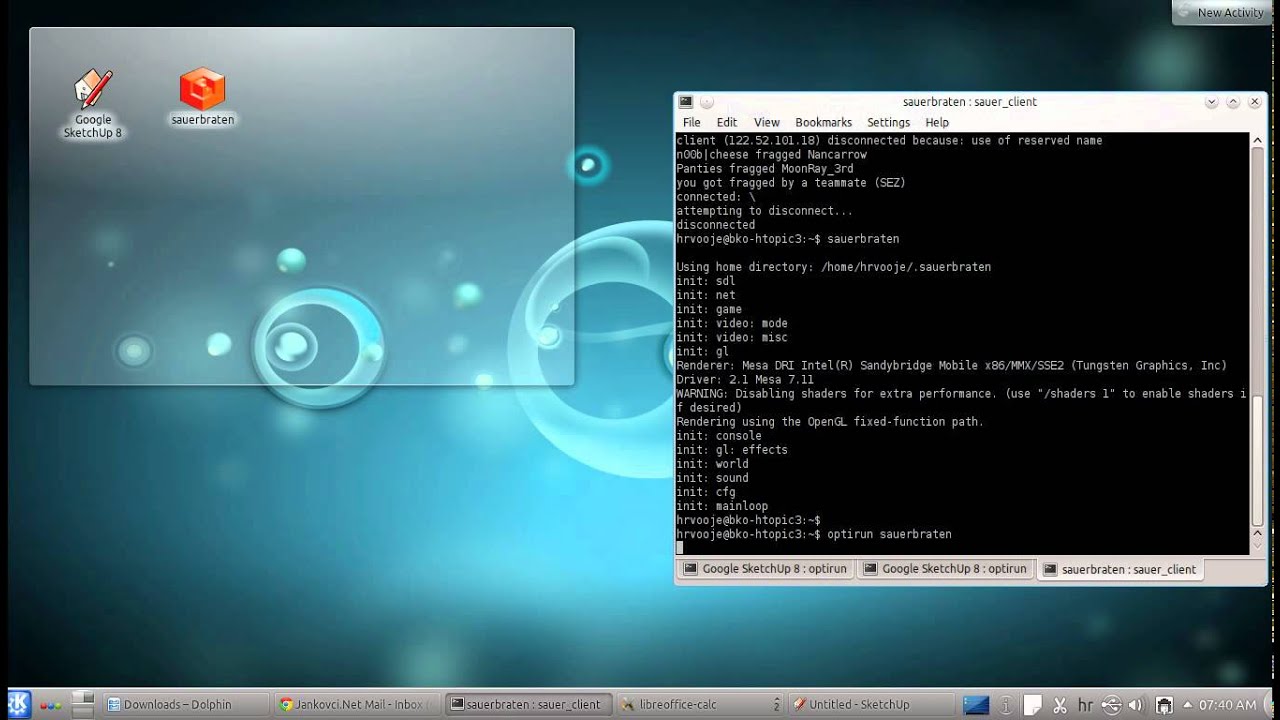This screenshot has width=1280, height=720.
Task: Click the volume speaker icon in tray
Action: point(1138,704)
